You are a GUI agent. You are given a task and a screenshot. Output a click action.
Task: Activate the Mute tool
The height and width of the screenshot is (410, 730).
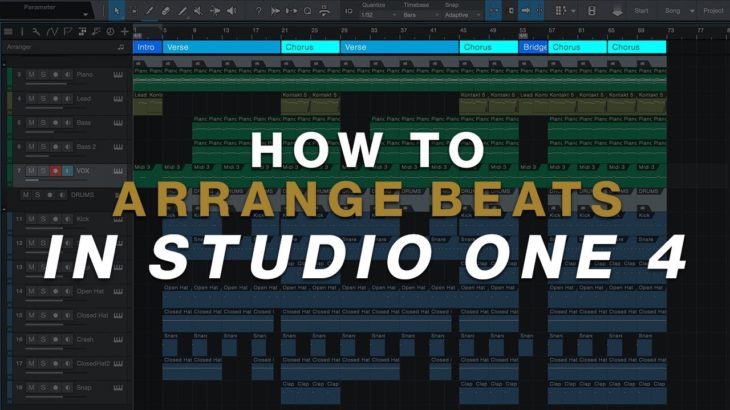pyautogui.click(x=198, y=10)
